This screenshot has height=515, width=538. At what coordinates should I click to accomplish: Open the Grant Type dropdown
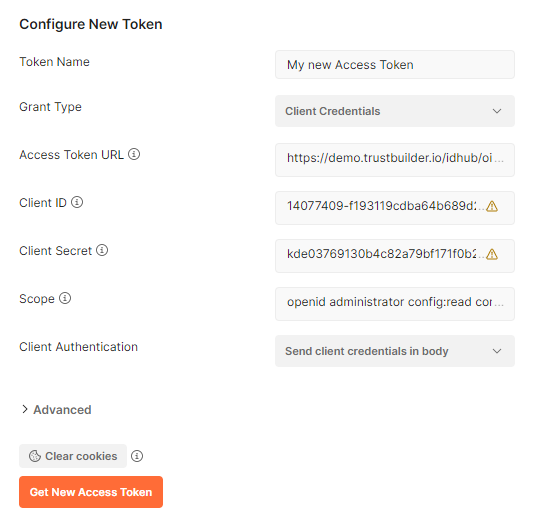click(395, 111)
